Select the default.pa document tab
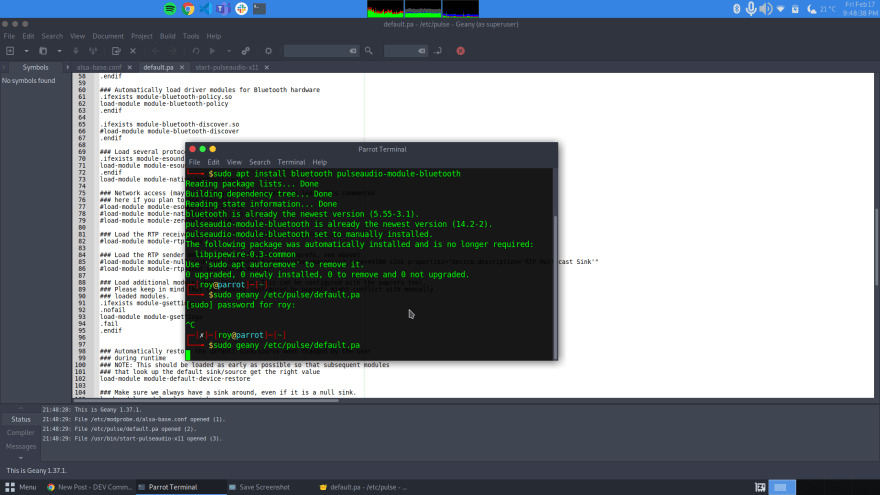The height and width of the screenshot is (495, 880). [158, 67]
